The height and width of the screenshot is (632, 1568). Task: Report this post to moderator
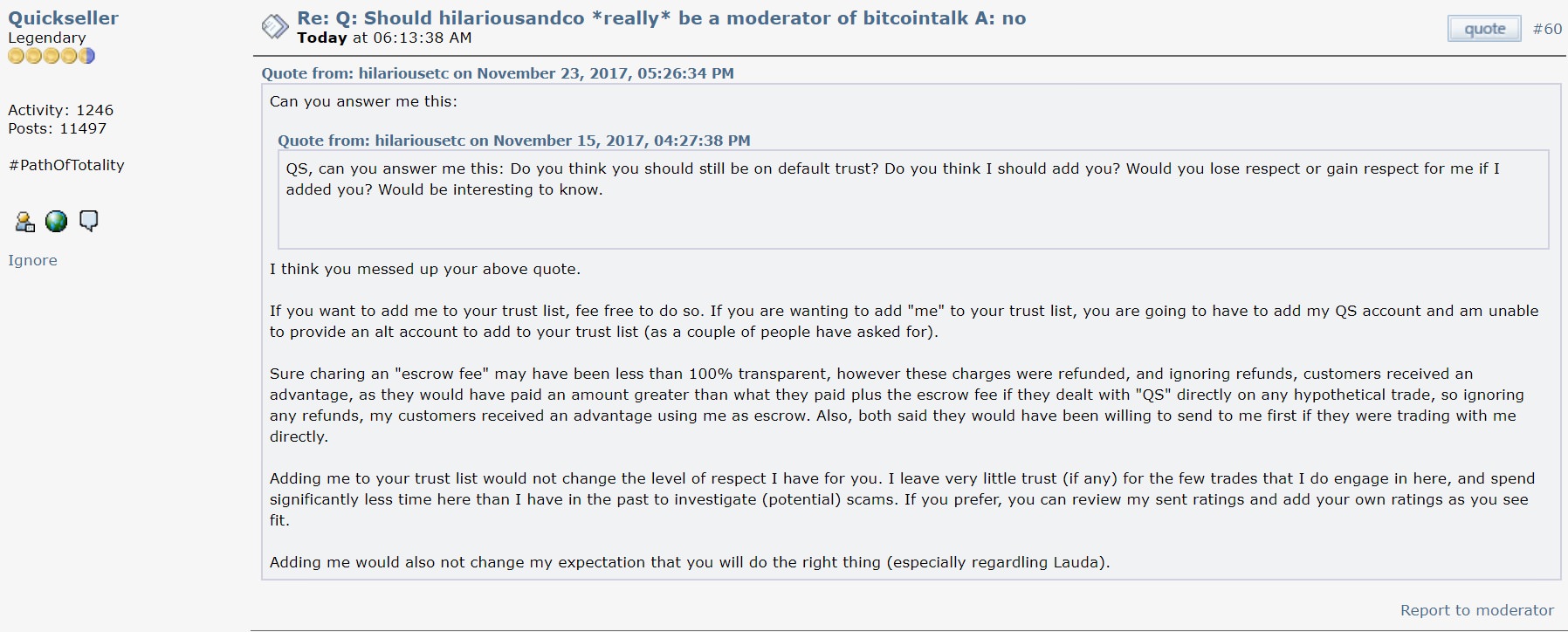tap(1476, 610)
